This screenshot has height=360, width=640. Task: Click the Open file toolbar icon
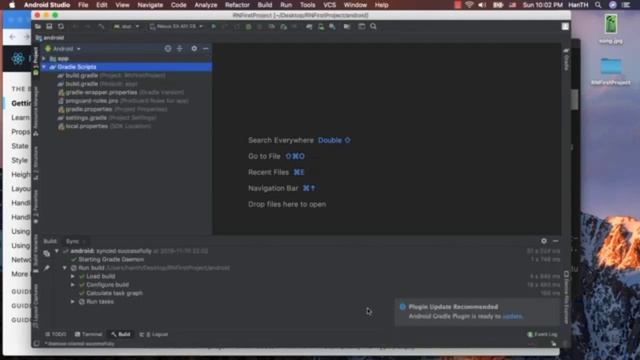pyautogui.click(x=38, y=27)
